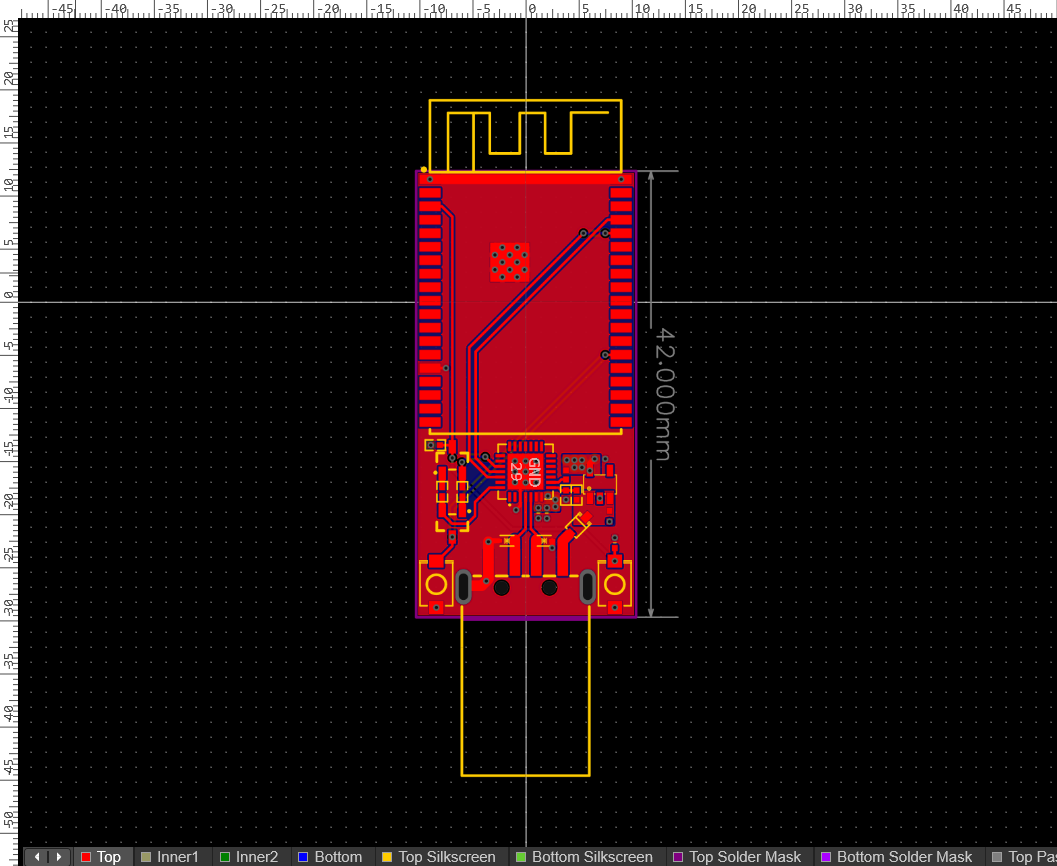
Task: Click the dotted thermal via pad array
Action: (510, 262)
